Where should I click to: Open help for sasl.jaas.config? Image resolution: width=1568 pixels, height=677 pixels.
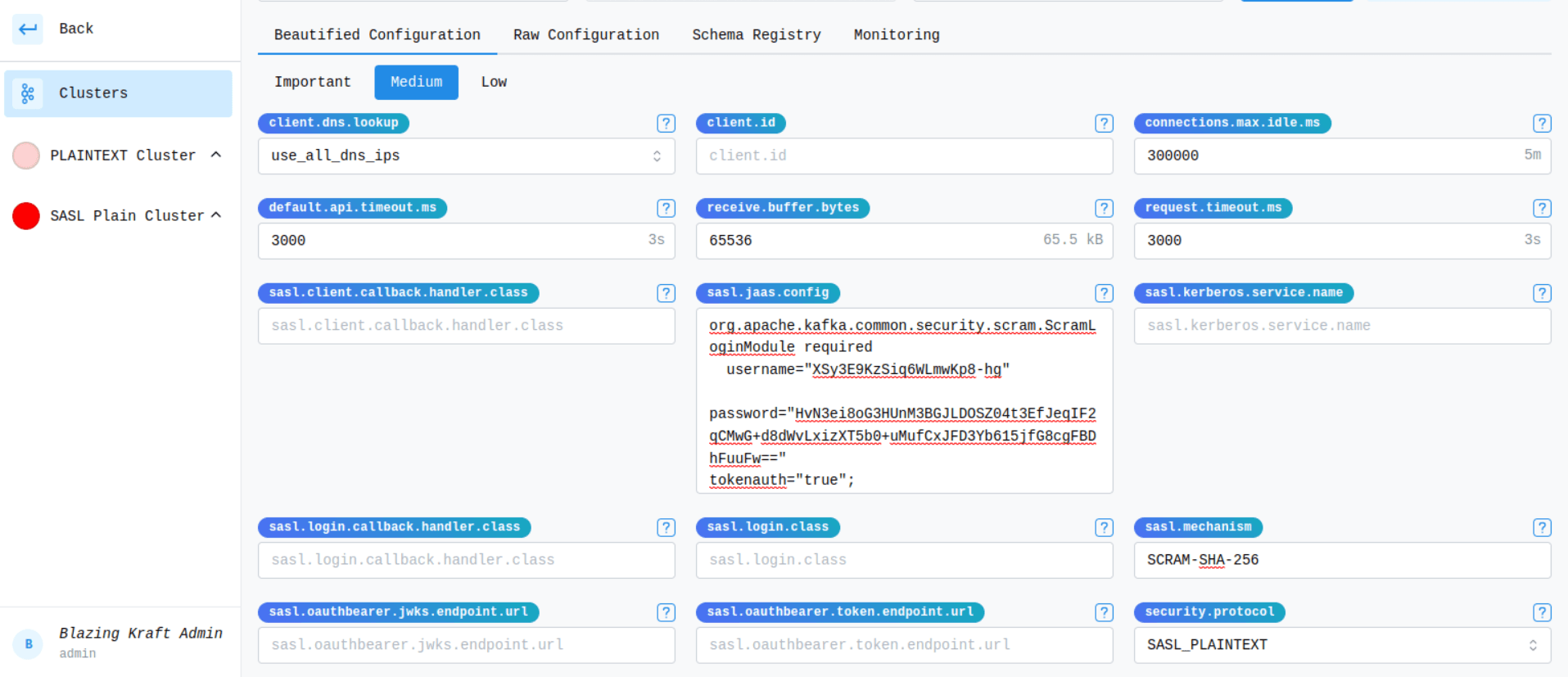point(1104,293)
